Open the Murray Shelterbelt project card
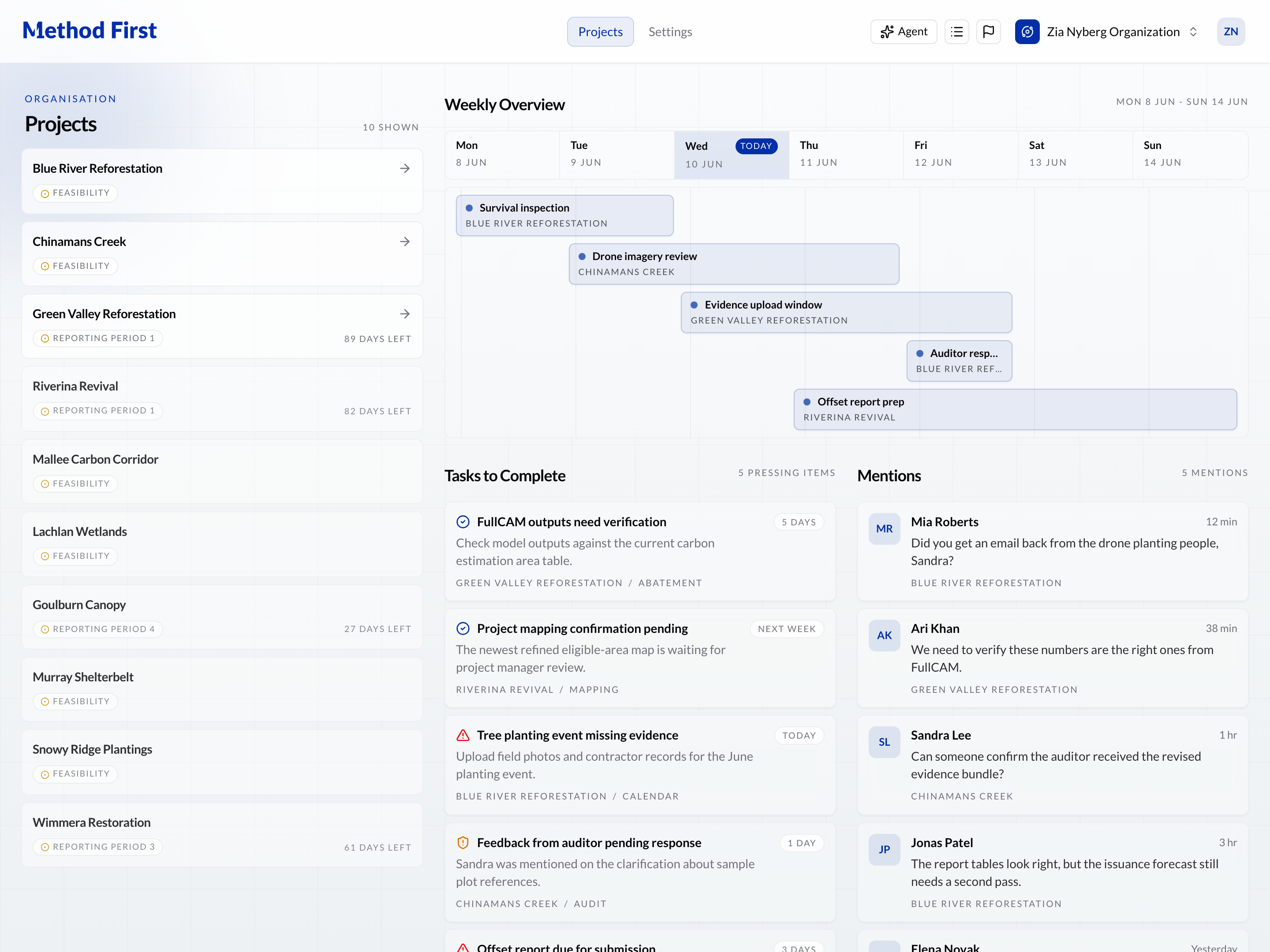 222,689
